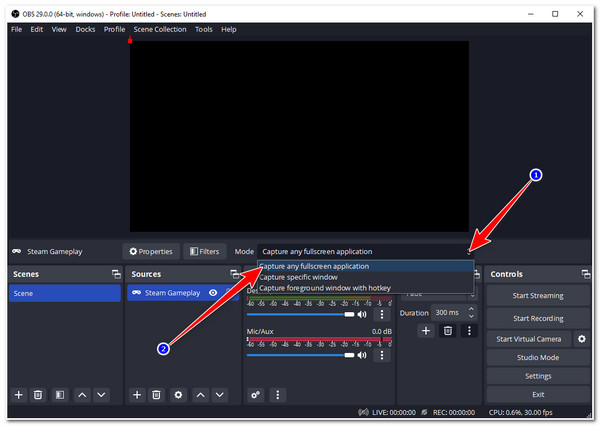Move scene down arrow in Scenes panel
Image resolution: width=600 pixels, height=426 pixels.
pos(101,395)
